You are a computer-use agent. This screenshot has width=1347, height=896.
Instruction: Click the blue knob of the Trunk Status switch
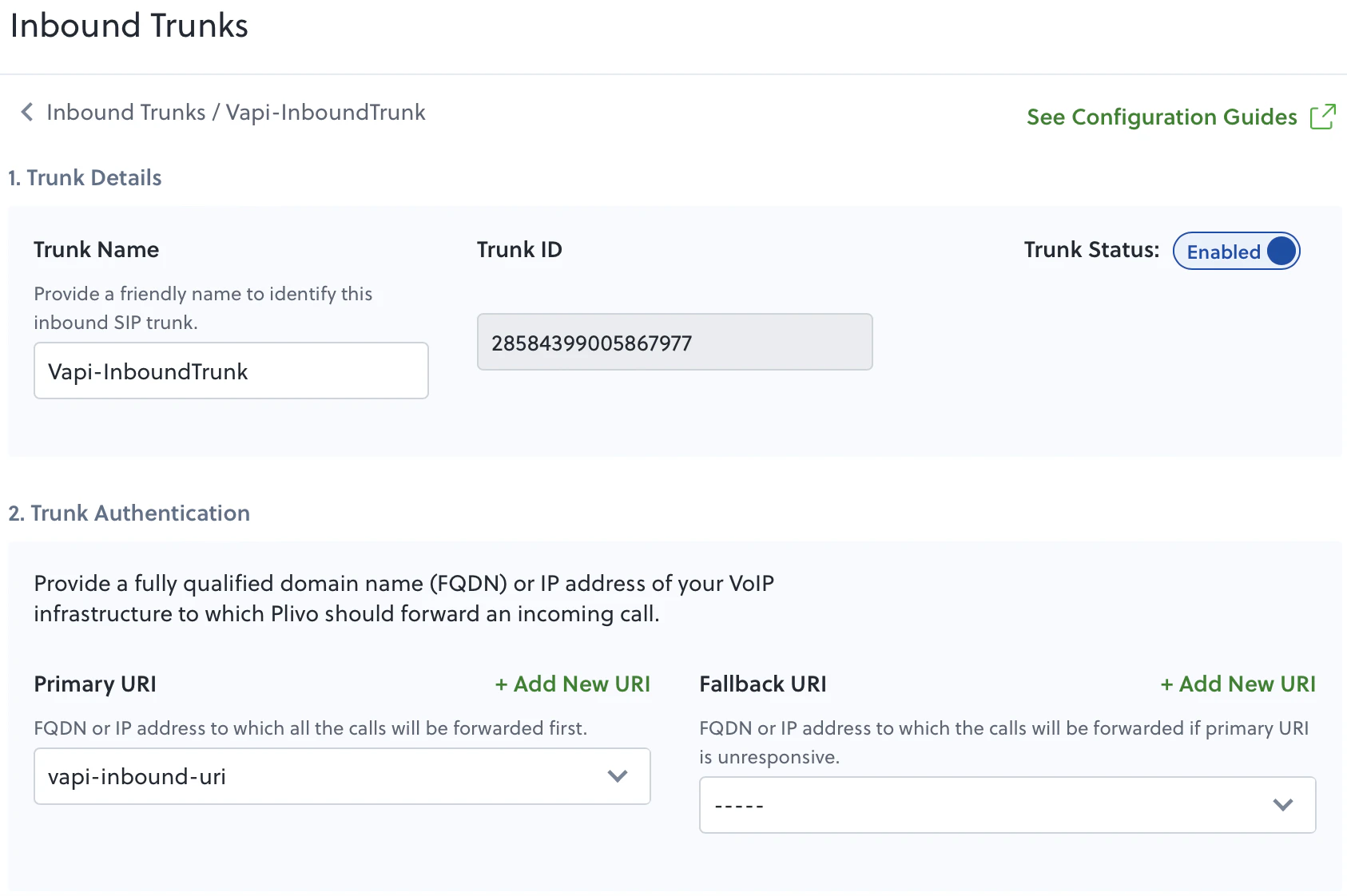pos(1281,251)
